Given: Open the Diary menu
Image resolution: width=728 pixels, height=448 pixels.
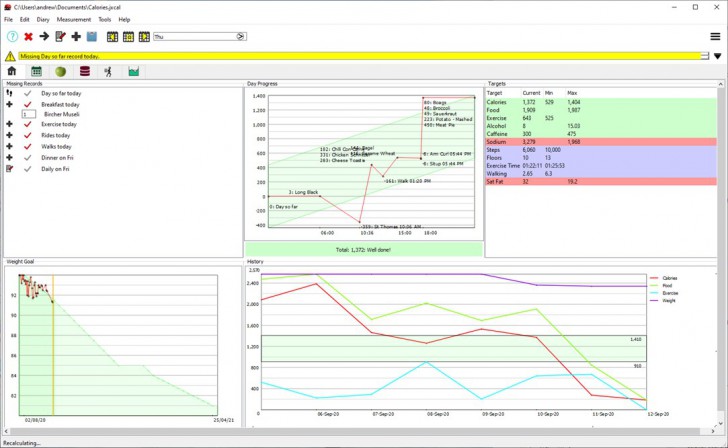Looking at the screenshot, I should pos(43,19).
